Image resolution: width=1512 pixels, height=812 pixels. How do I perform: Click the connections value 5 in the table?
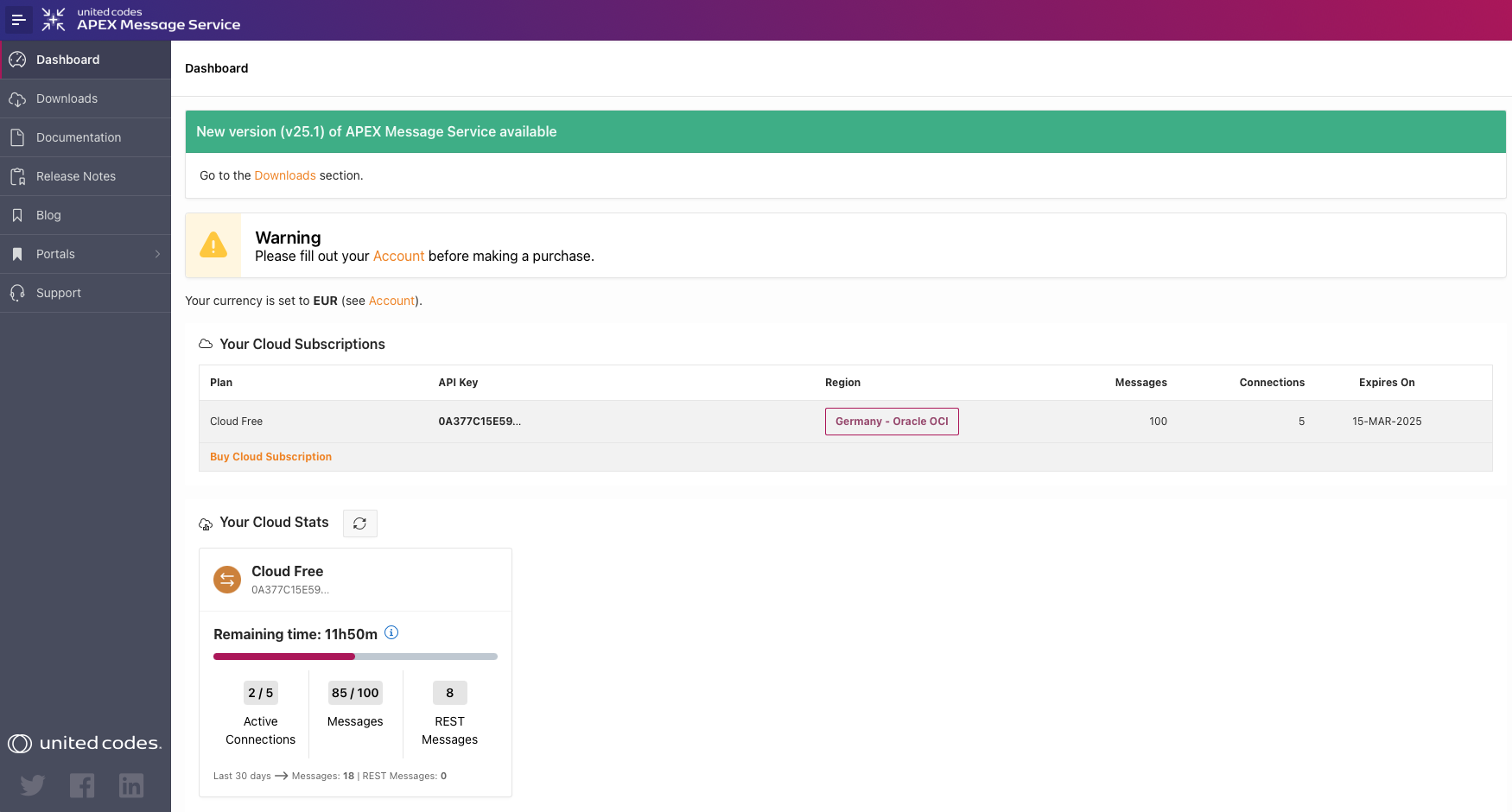(1301, 422)
